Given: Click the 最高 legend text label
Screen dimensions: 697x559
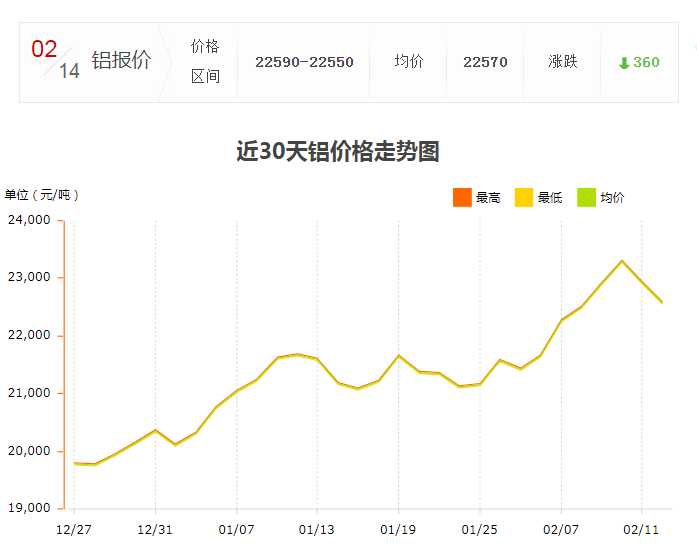Looking at the screenshot, I should (x=488, y=198).
